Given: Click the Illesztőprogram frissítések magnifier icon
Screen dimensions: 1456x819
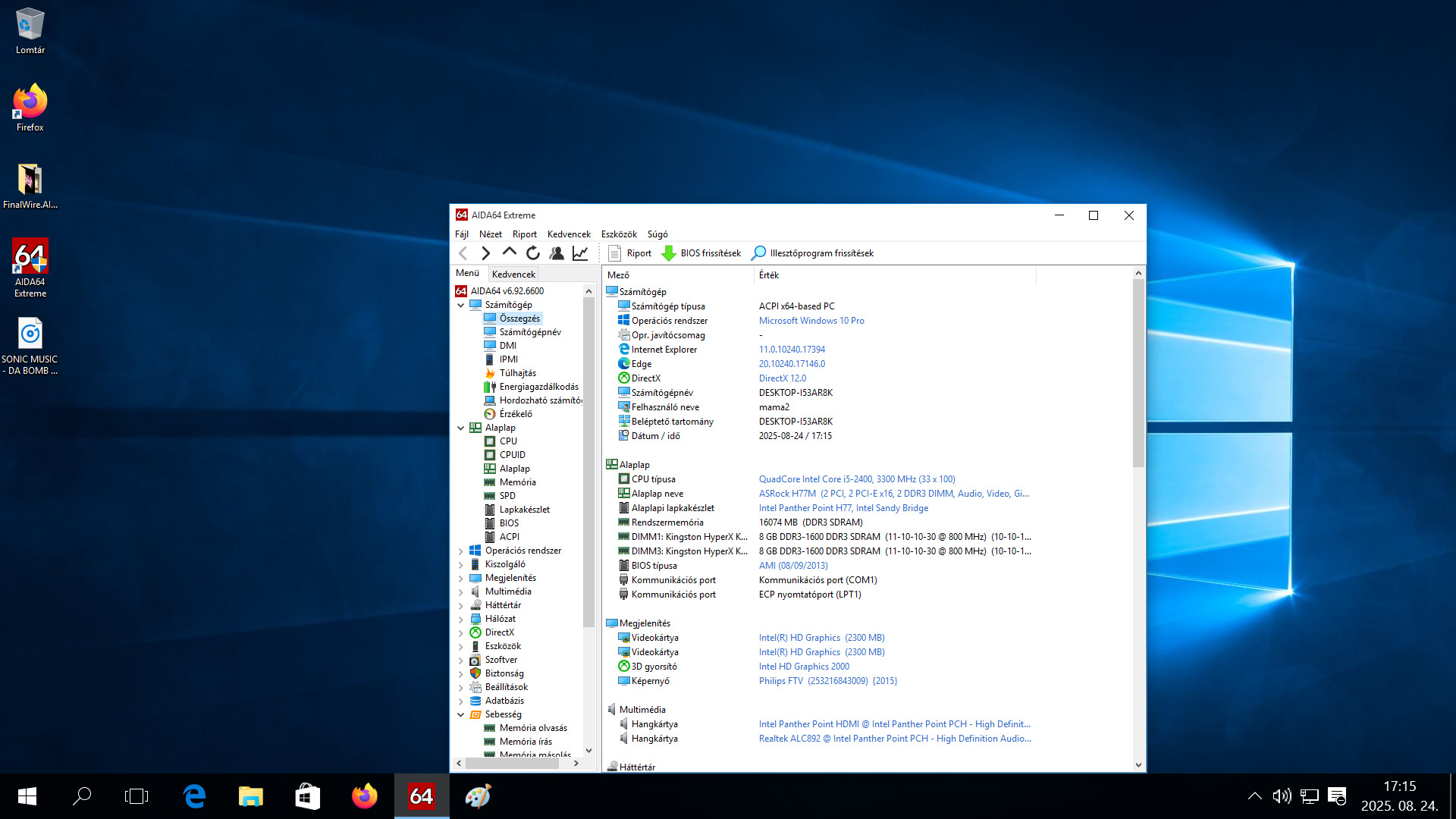Looking at the screenshot, I should click(758, 253).
